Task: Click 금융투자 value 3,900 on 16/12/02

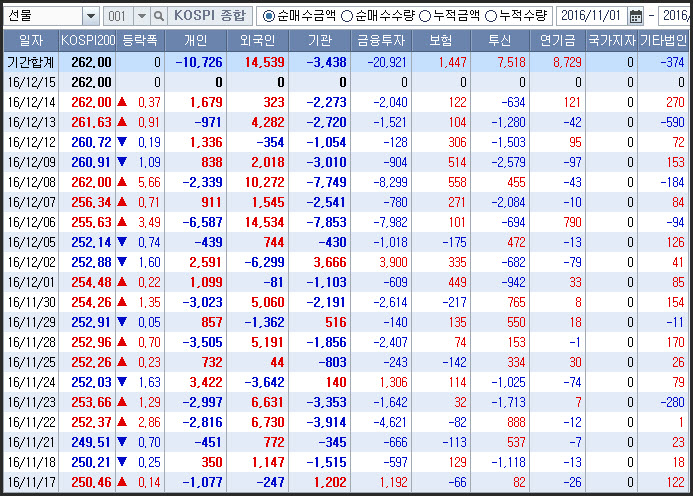Action: 393,263
